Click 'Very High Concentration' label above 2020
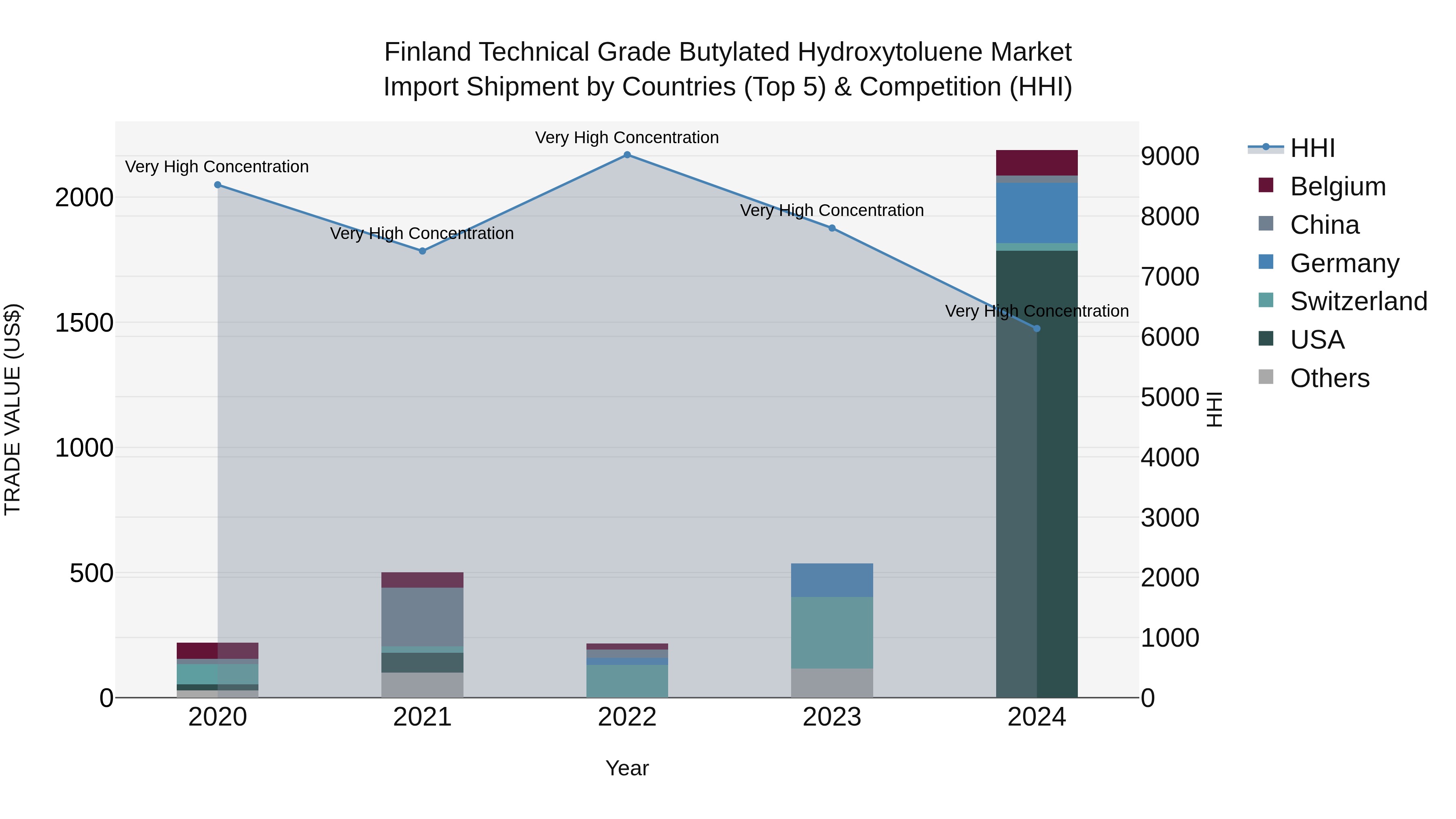 coord(217,167)
